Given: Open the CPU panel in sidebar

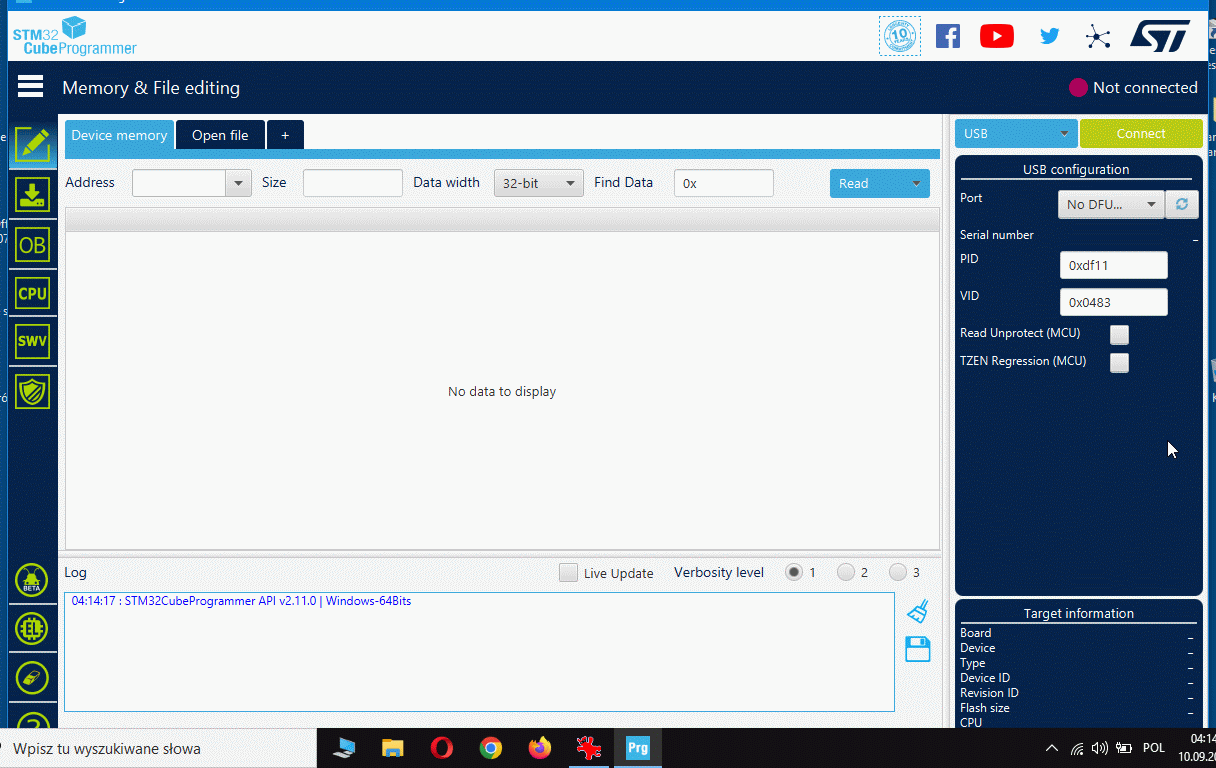Looking at the screenshot, I should point(32,293).
